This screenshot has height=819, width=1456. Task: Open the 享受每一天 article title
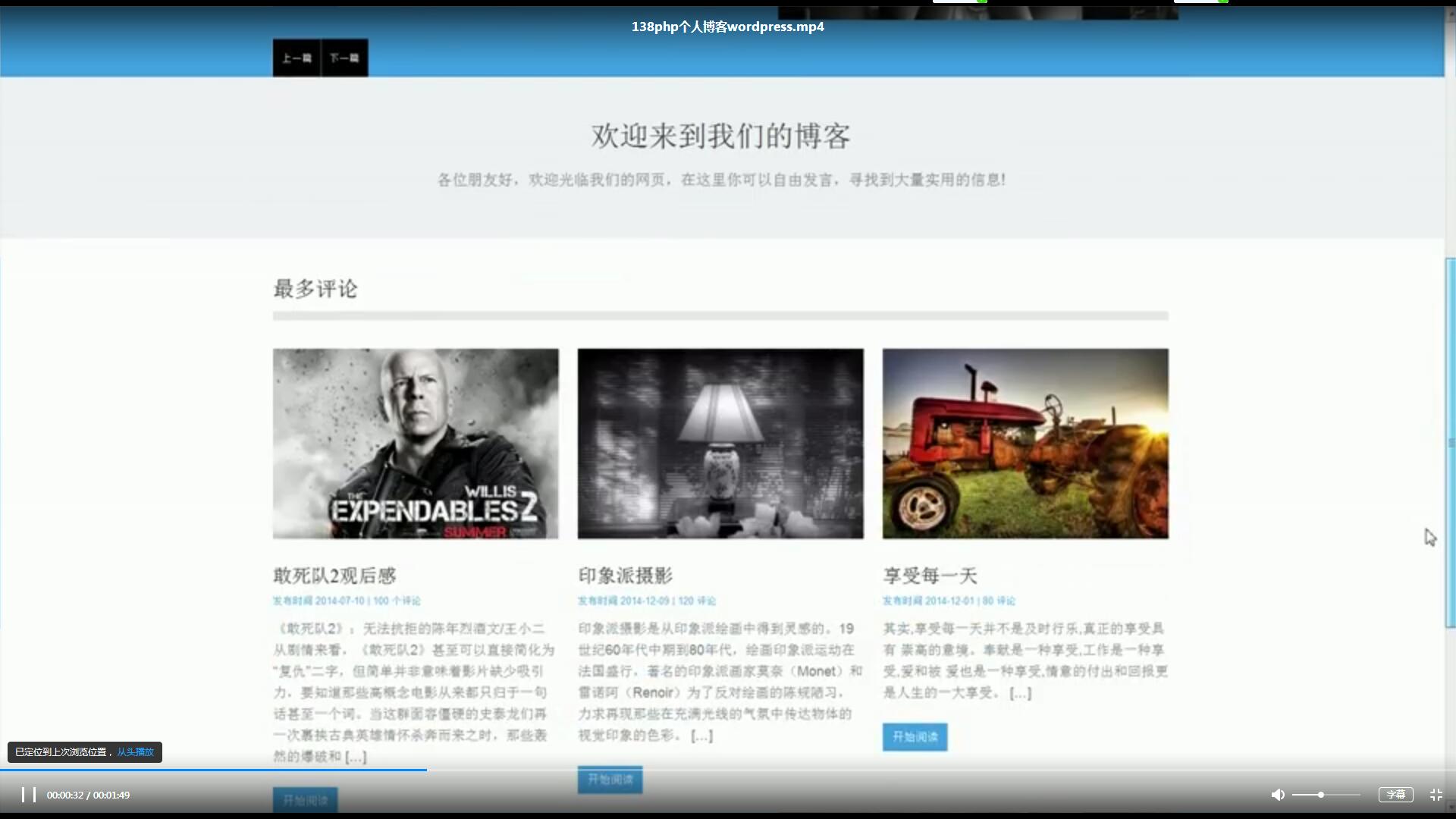[930, 576]
